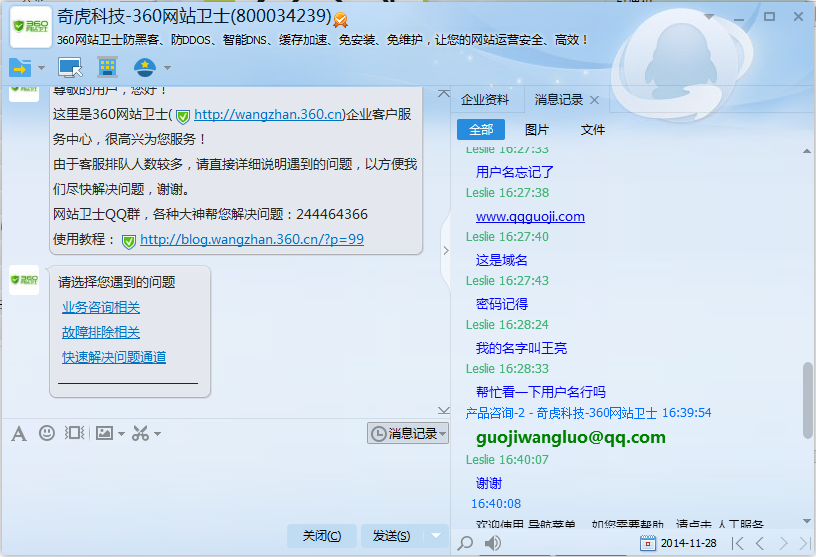The height and width of the screenshot is (557, 816).
Task: Toggle the 消息记录 history button
Action: (x=408, y=433)
